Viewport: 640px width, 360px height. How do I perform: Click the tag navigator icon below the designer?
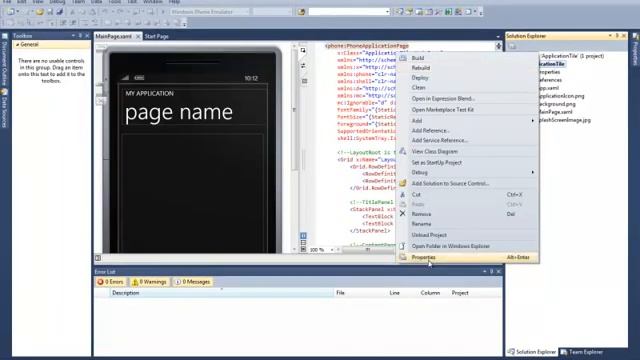(x=98, y=258)
